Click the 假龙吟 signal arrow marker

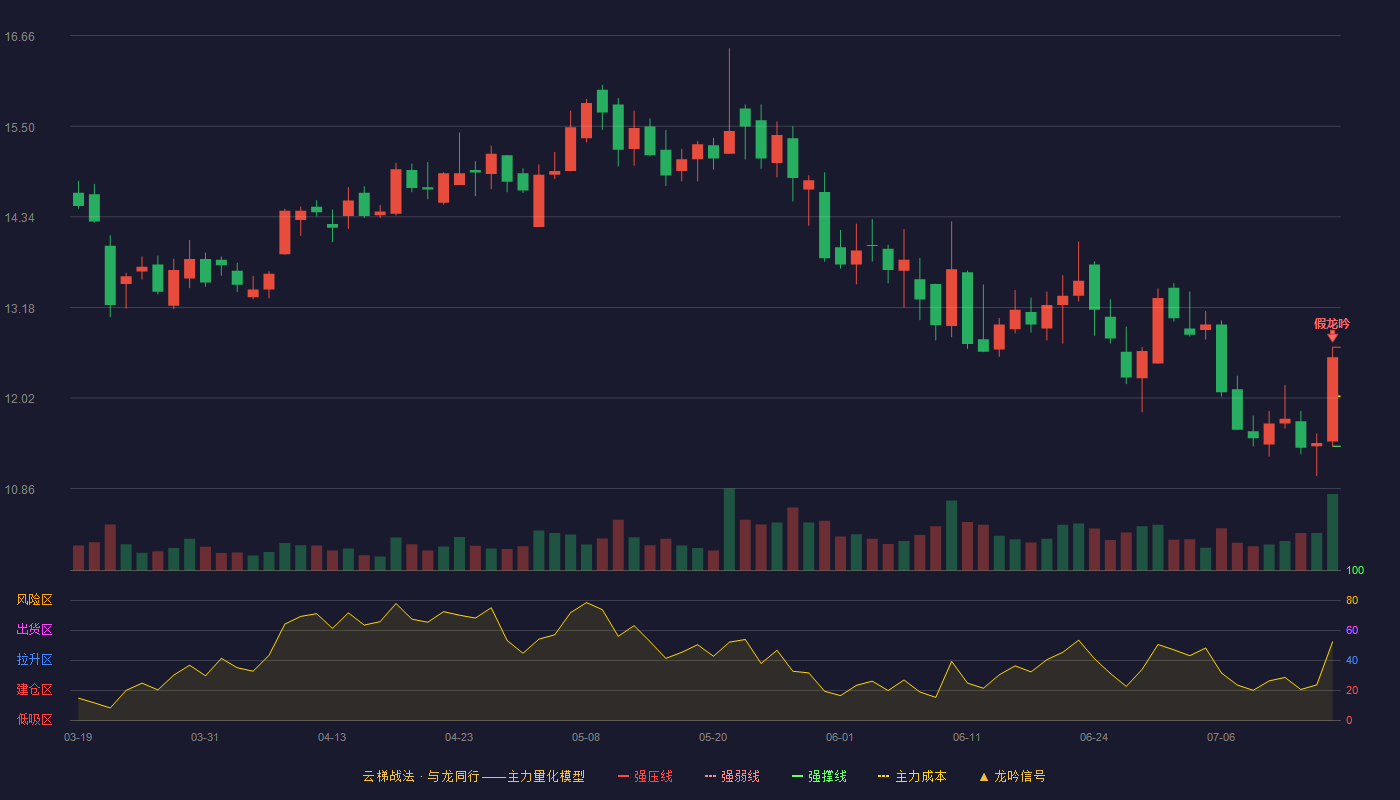(x=1332, y=337)
